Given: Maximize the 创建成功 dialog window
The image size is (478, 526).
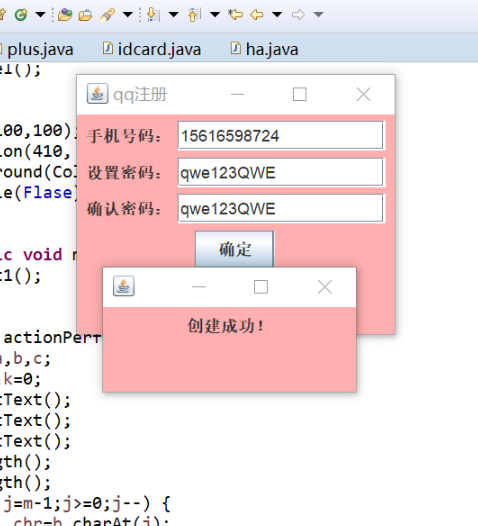Looking at the screenshot, I should (x=261, y=287).
